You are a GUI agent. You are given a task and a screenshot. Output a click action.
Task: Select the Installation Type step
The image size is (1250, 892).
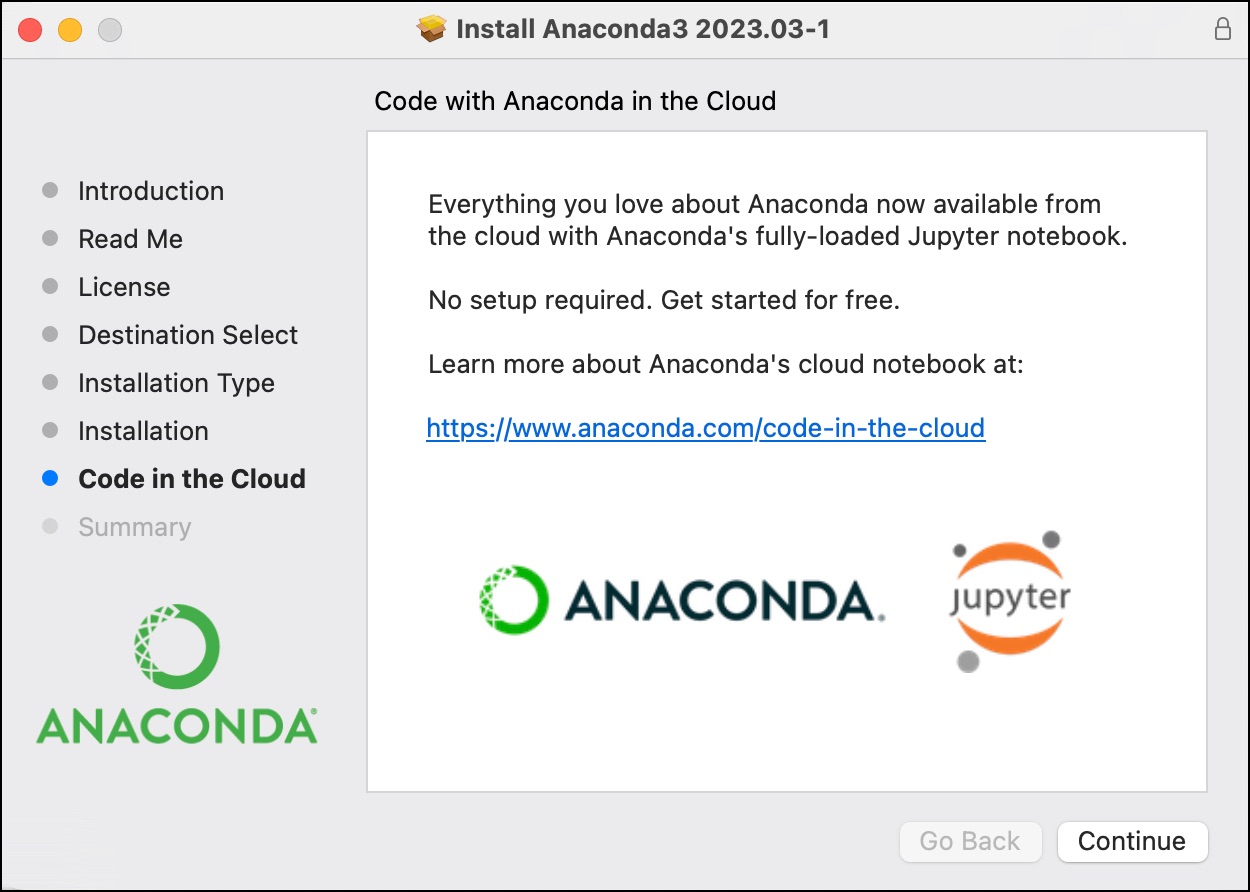(x=176, y=383)
